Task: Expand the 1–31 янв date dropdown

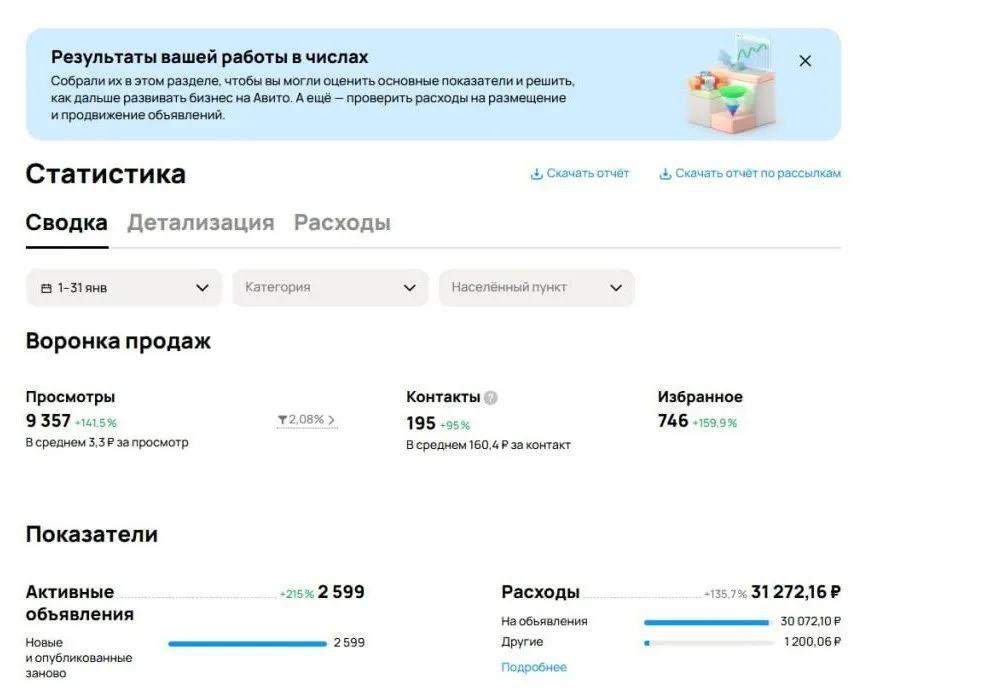Action: coord(124,288)
